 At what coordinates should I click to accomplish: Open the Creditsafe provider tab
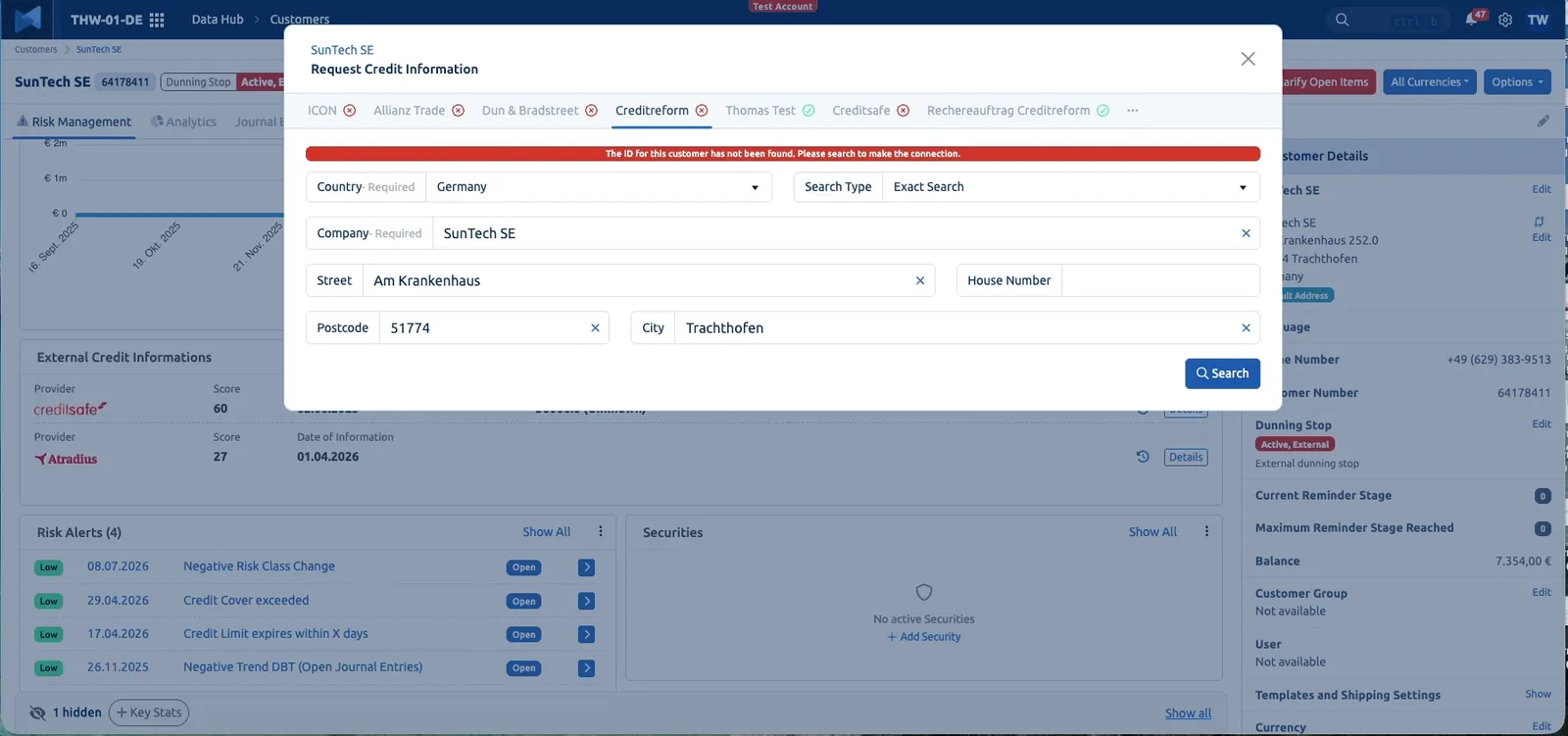870,111
